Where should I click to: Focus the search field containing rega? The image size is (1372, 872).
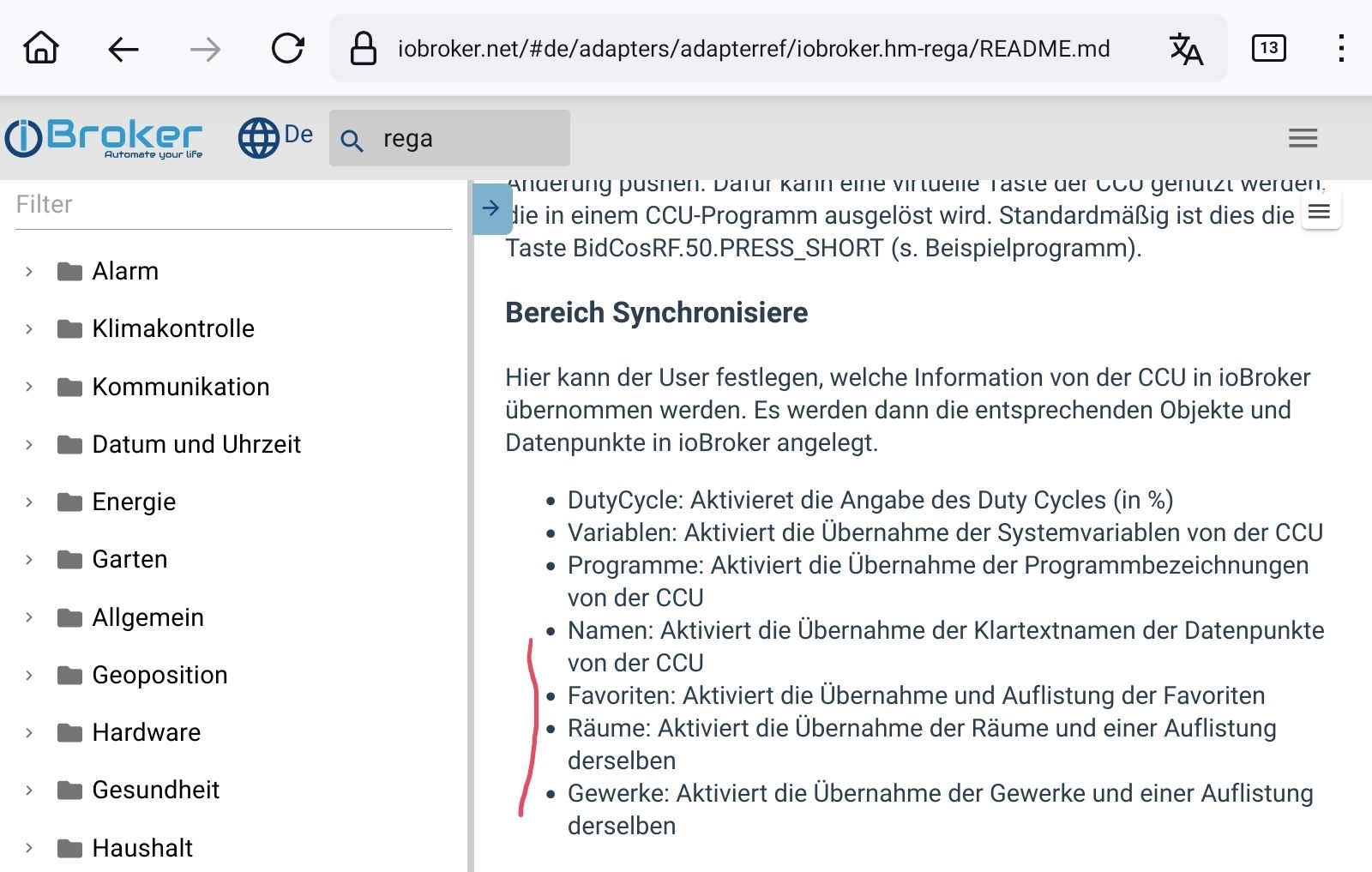[449, 138]
